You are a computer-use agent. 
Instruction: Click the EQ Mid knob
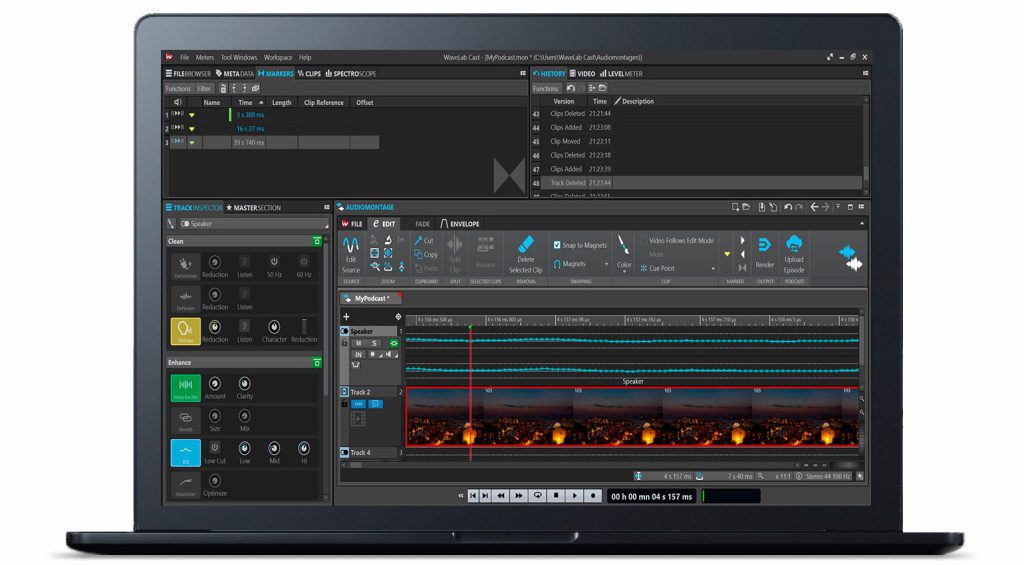pyautogui.click(x=274, y=448)
